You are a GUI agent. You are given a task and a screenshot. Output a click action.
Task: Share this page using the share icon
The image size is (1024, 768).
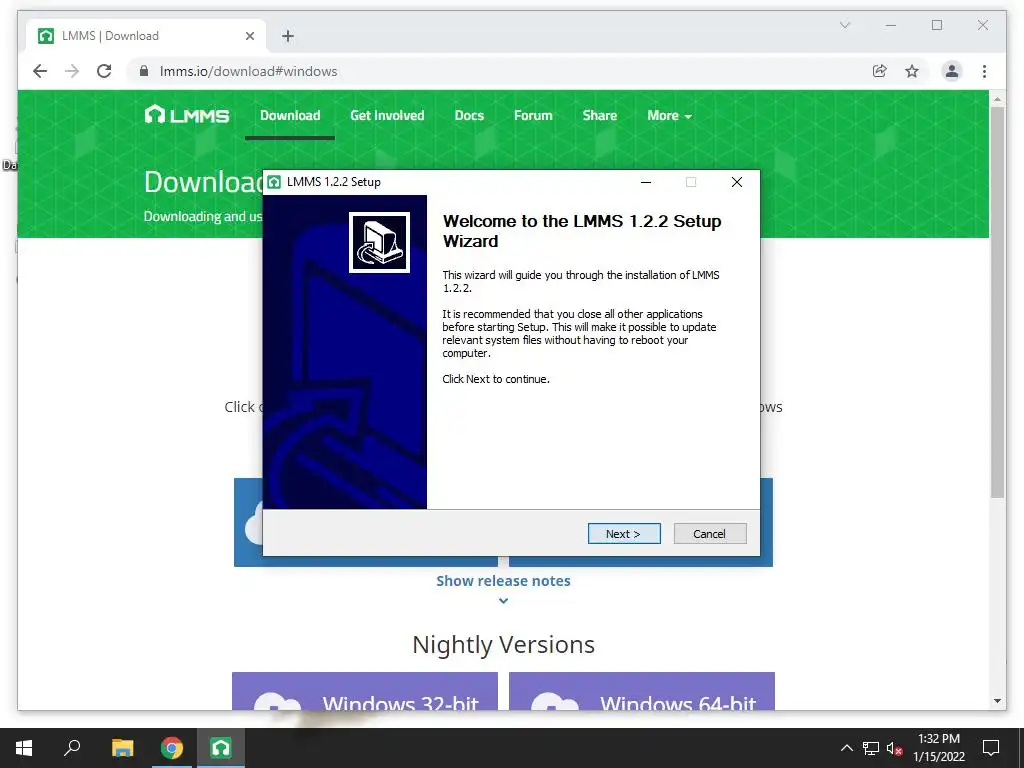click(880, 71)
